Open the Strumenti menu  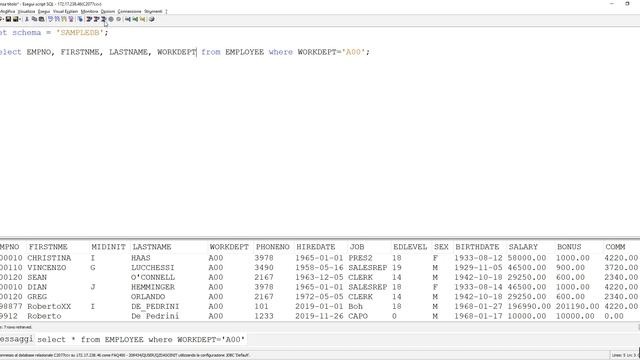tap(153, 11)
